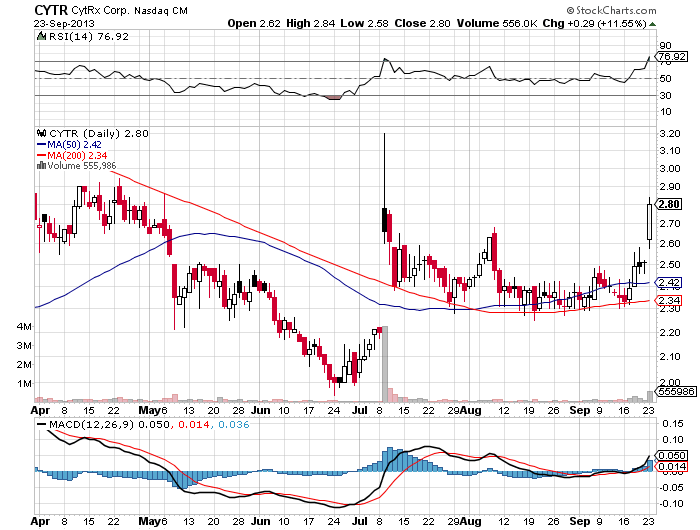Click the 90 label on the RSI axis
Viewport: 700px width, 530px height.
coord(665,45)
